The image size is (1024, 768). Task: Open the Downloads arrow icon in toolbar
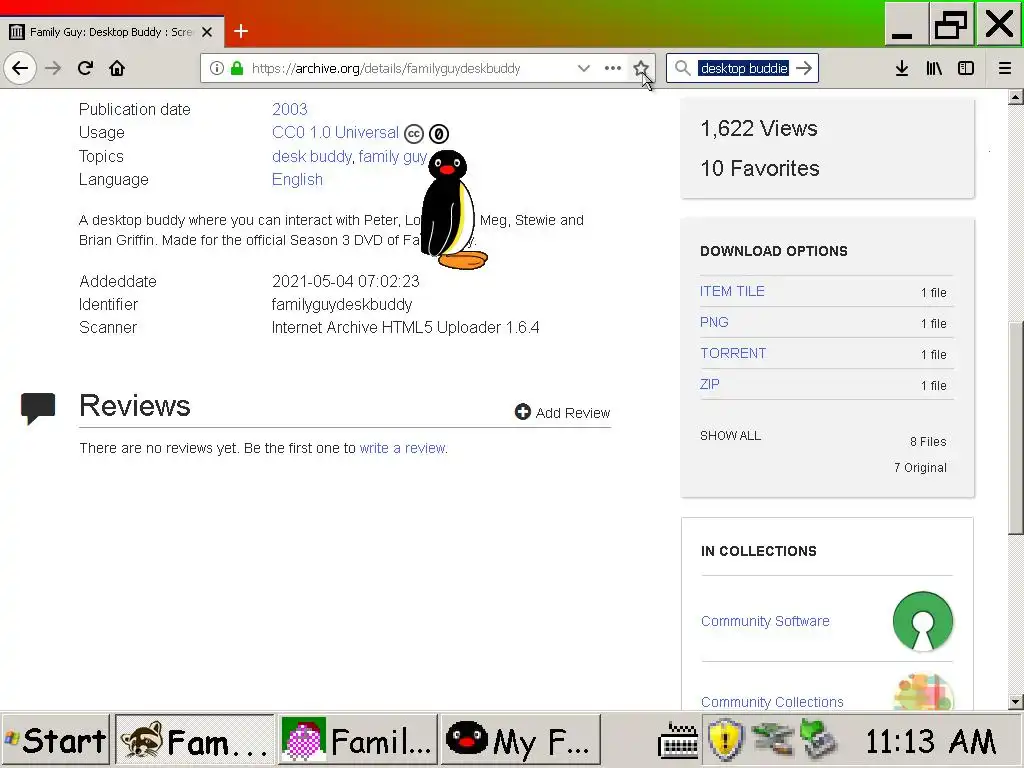[902, 68]
